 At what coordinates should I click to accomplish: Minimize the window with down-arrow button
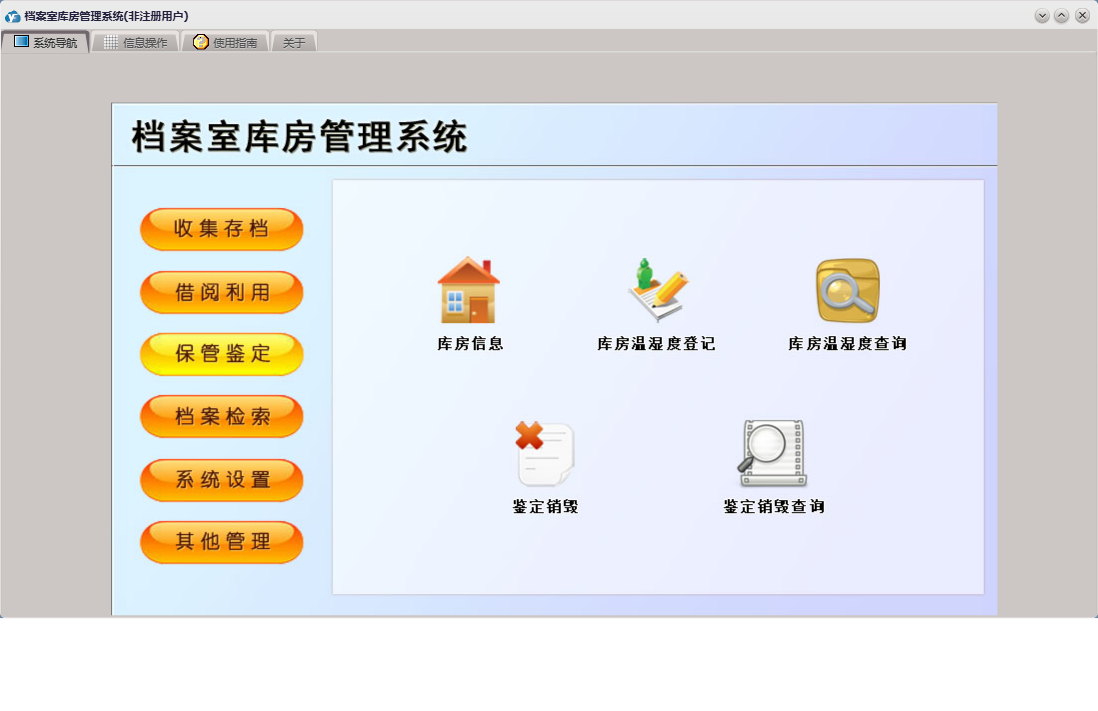point(1042,16)
